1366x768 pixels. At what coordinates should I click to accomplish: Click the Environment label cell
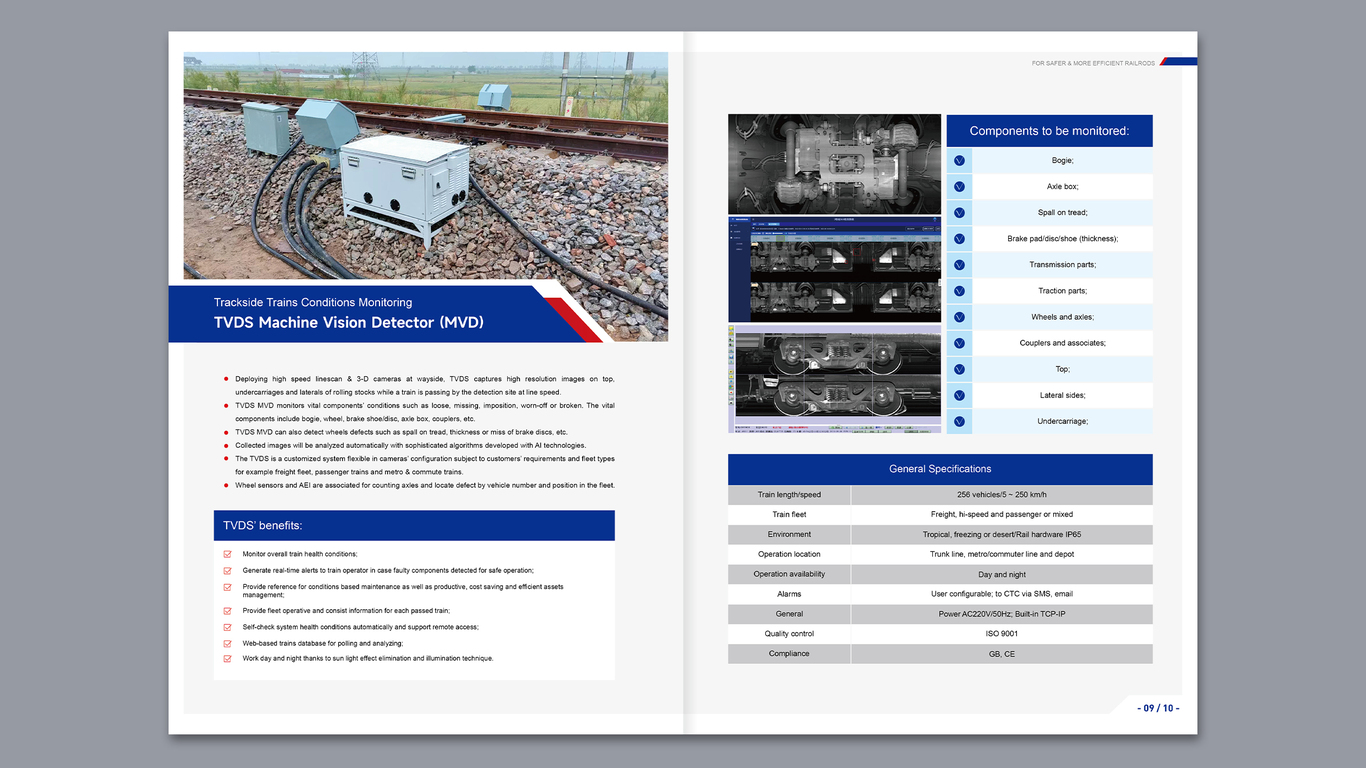789,535
